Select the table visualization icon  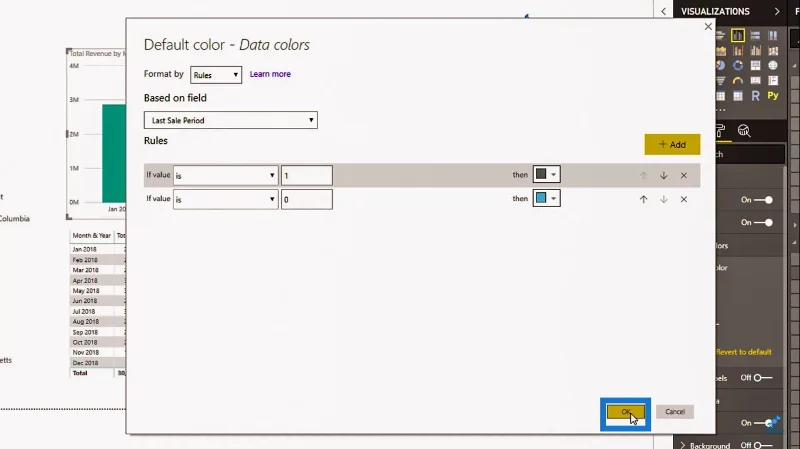[720, 96]
